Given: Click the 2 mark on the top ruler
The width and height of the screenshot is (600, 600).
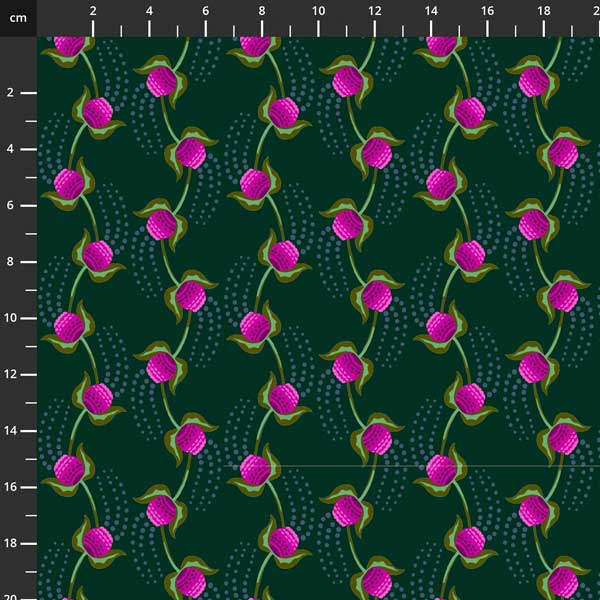Looking at the screenshot, I should [93, 11].
